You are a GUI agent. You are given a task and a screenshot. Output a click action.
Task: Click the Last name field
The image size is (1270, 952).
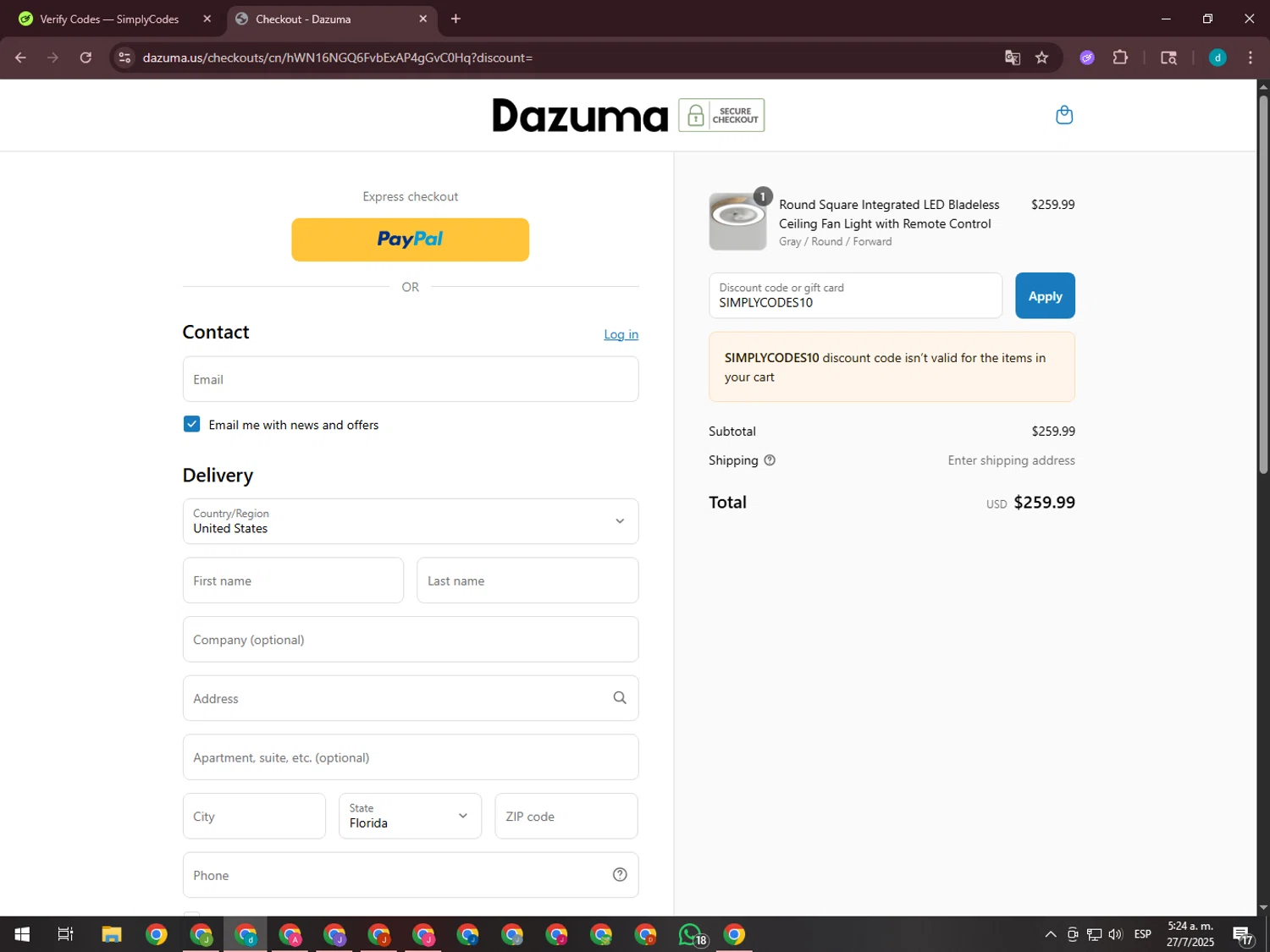[527, 581]
